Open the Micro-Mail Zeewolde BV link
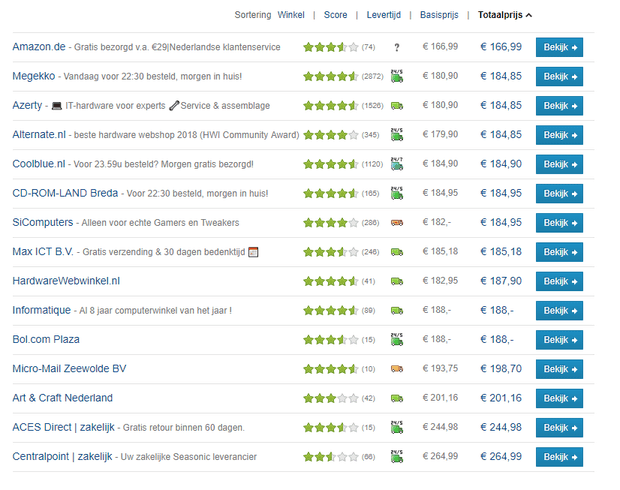Screen dimensions: 620x490 [69, 369]
